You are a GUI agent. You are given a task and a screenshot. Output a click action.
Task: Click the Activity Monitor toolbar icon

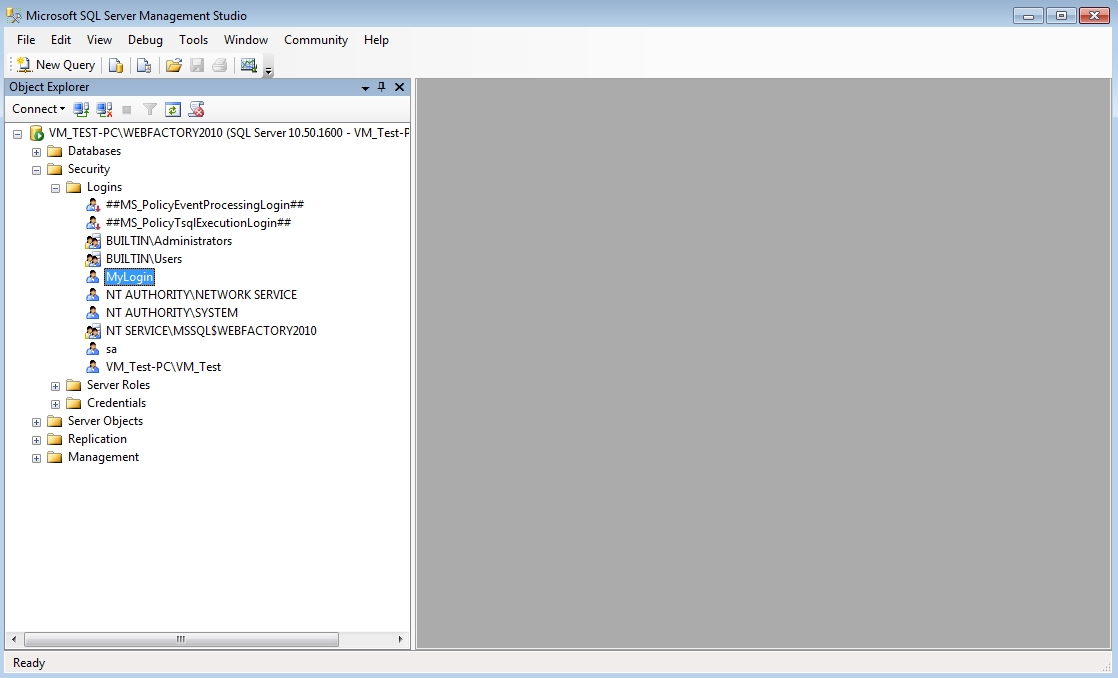247,64
